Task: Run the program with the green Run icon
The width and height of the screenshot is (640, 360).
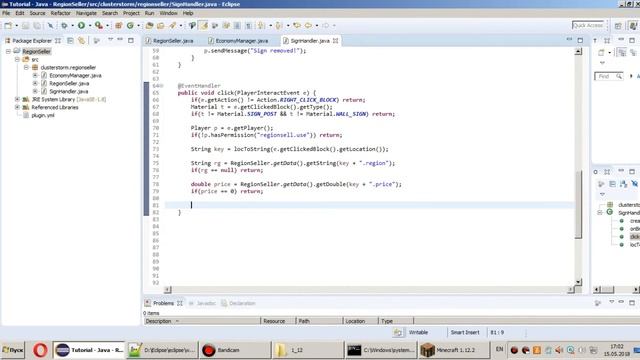Action: click(x=81, y=25)
